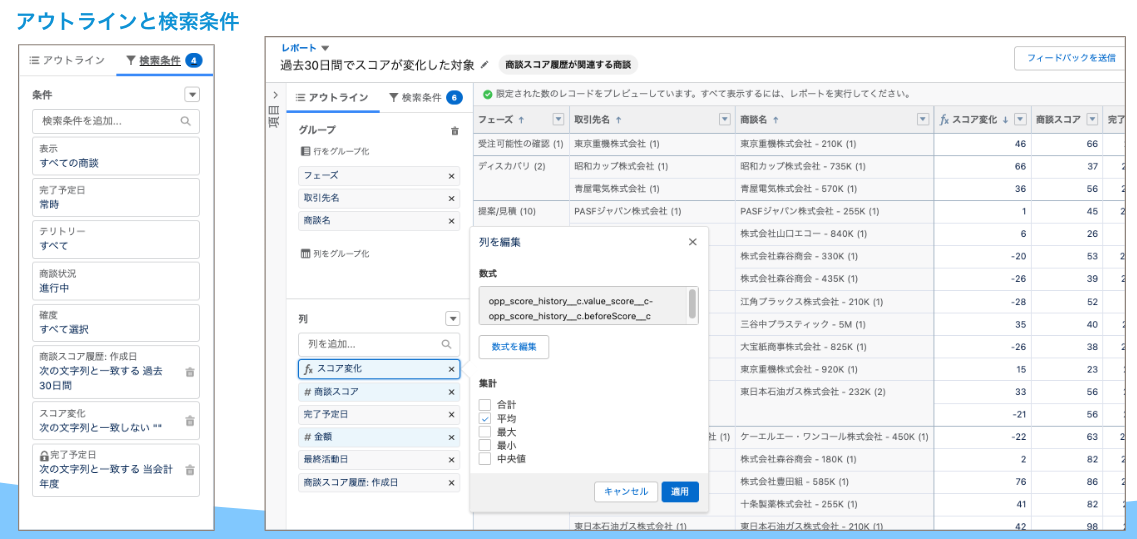Open the 列 section dropdown menu
The width and height of the screenshot is (1137, 539).
pos(452,318)
